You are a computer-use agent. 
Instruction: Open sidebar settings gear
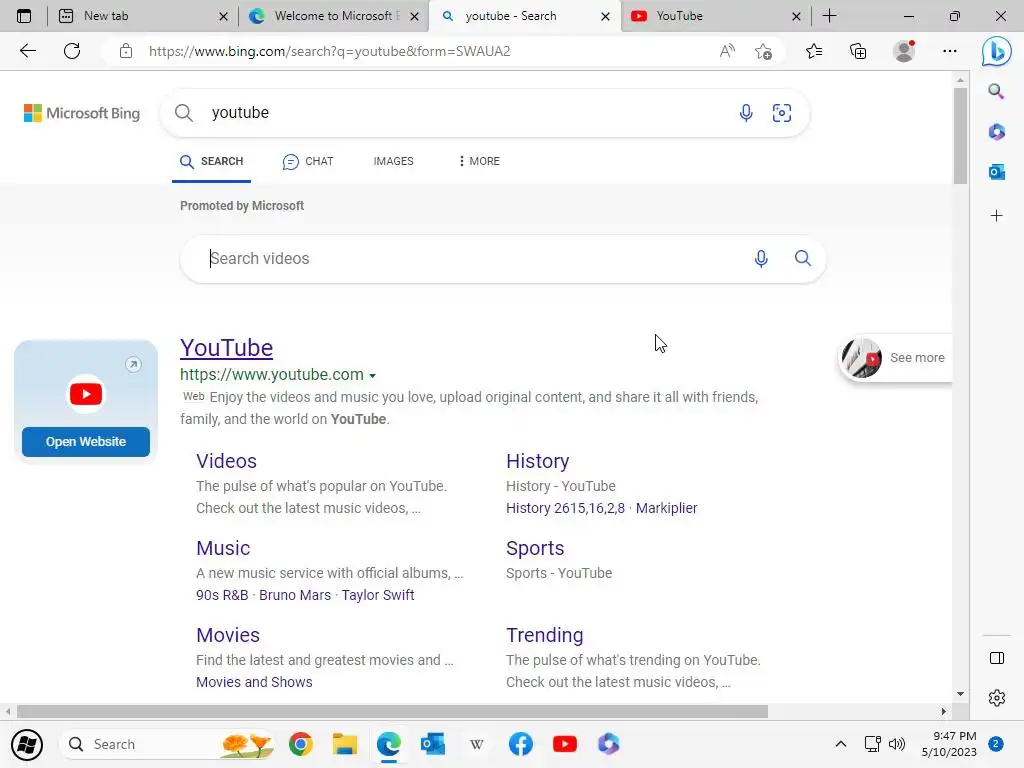(x=997, y=697)
